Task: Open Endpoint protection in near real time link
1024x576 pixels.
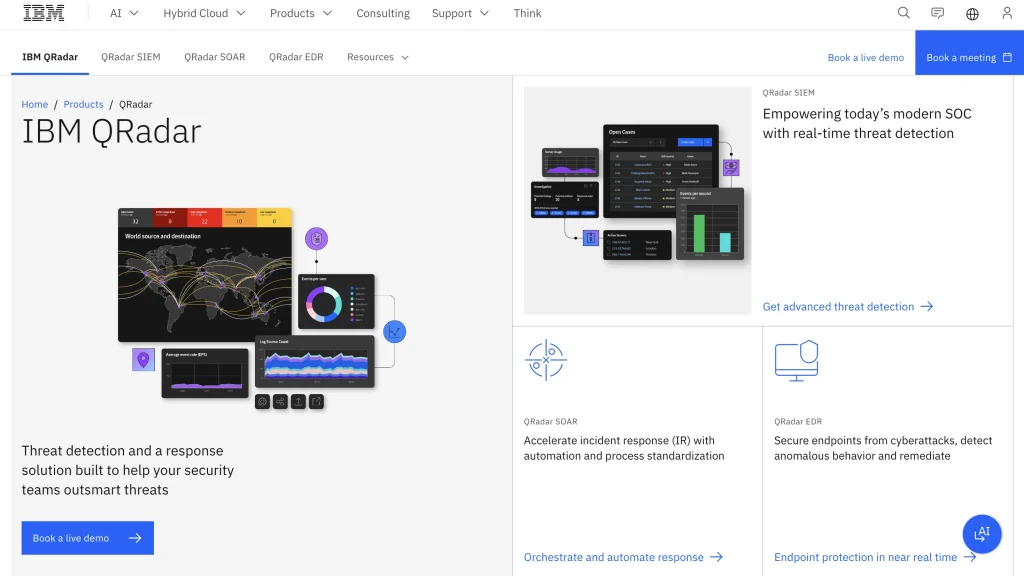Action: pyautogui.click(x=875, y=557)
